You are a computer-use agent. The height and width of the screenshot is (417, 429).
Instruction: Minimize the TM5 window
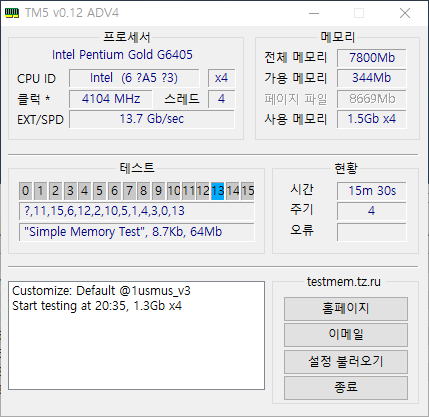pos(314,13)
